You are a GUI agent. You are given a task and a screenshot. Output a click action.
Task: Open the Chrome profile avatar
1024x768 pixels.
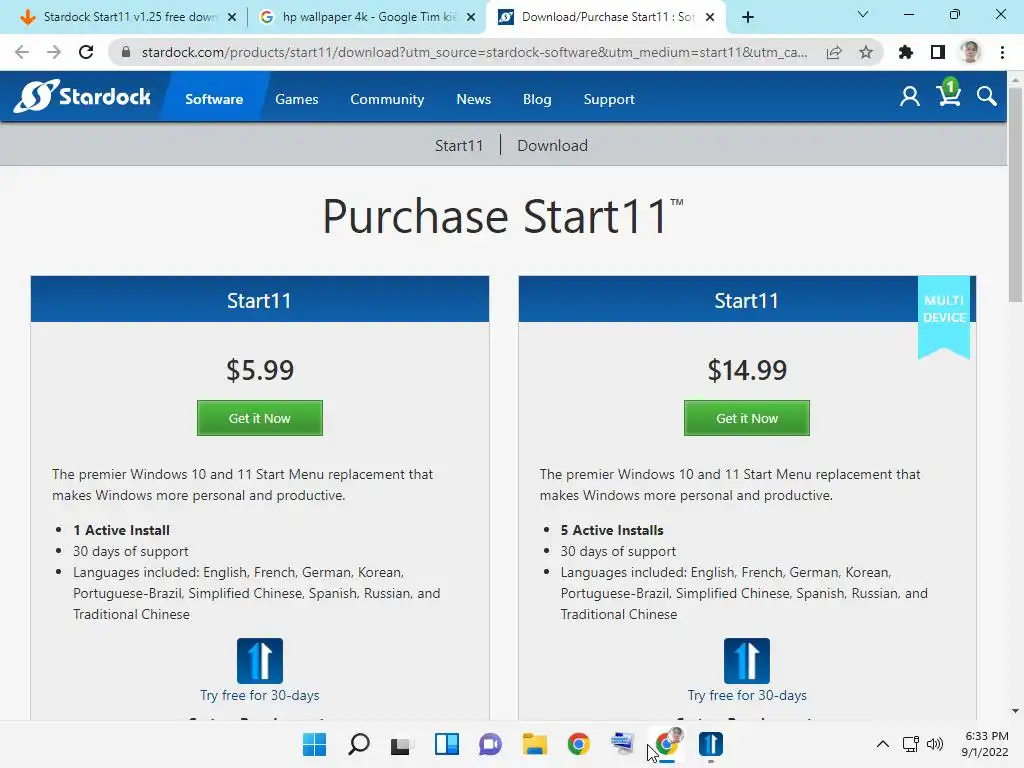pyautogui.click(x=970, y=52)
